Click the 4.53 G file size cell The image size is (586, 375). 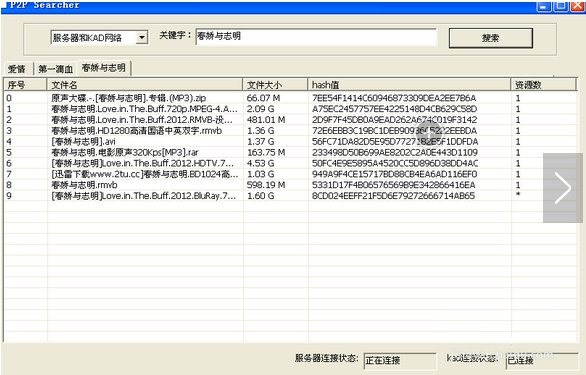(260, 163)
